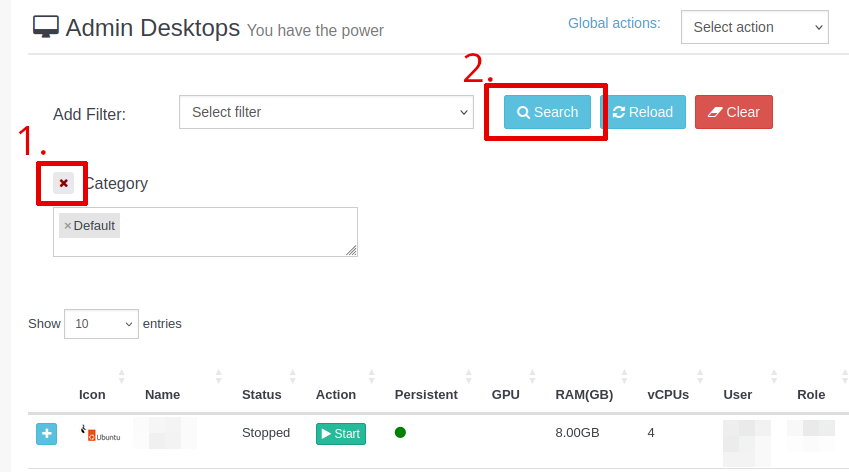Image resolution: width=849 pixels, height=472 pixels.
Task: Sort table by Persistent column
Action: pos(426,395)
